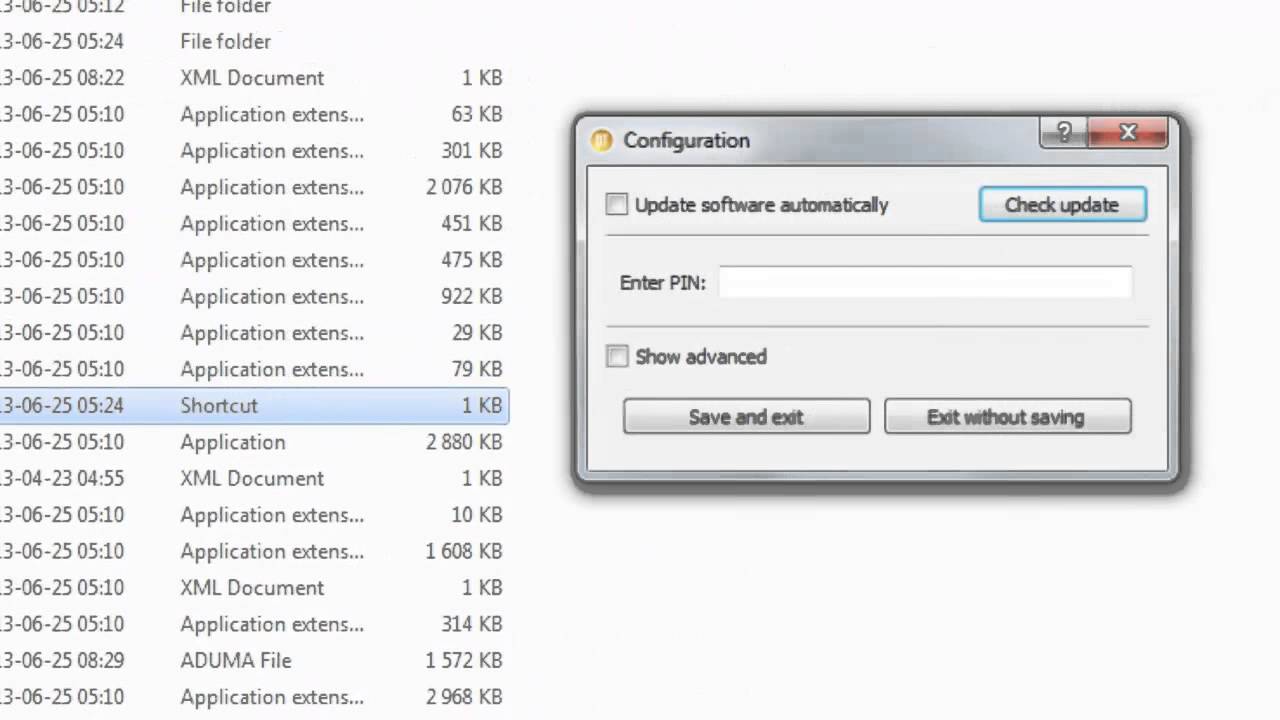This screenshot has height=720, width=1280.
Task: Click Save and exit button
Action: (x=746, y=417)
